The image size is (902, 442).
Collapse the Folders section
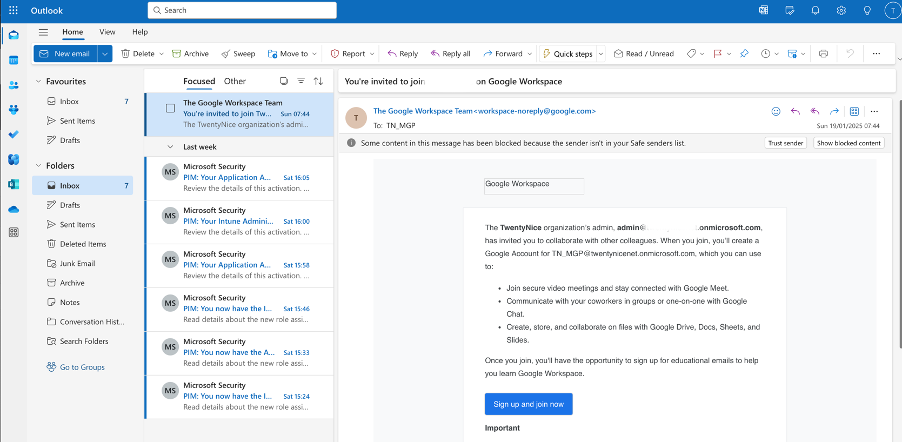pos(39,166)
